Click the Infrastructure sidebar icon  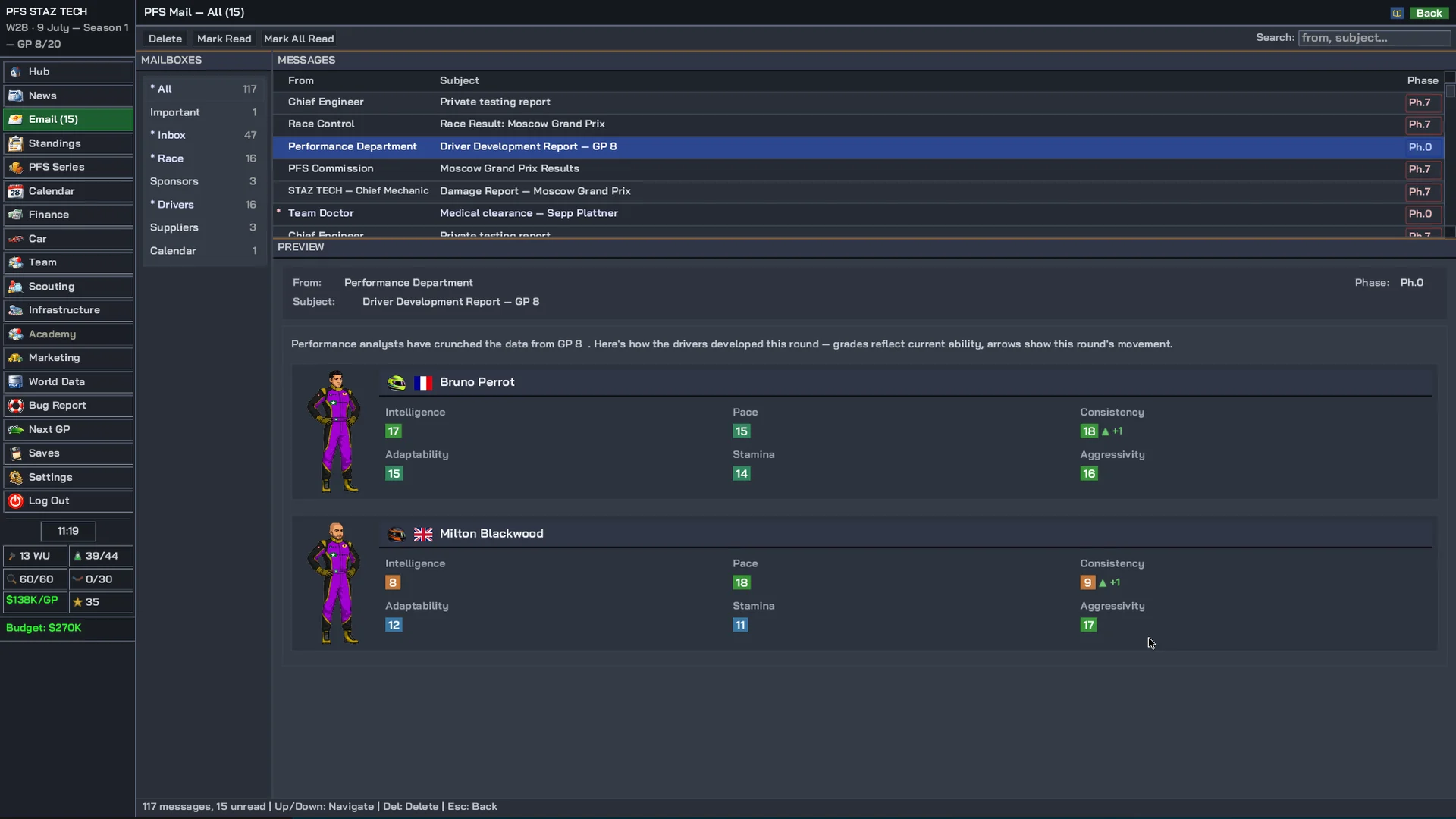[x=15, y=311]
